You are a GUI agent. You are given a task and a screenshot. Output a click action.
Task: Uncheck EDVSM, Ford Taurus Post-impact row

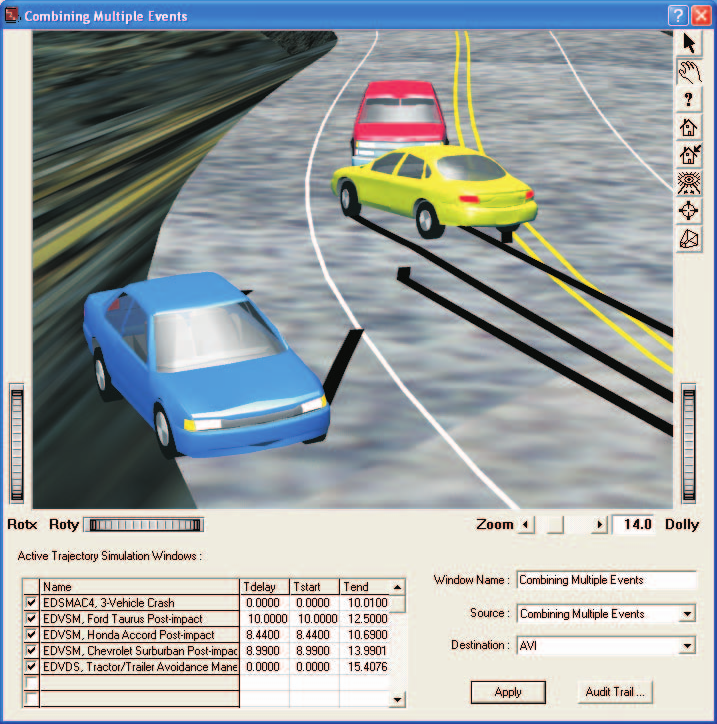tap(31, 618)
